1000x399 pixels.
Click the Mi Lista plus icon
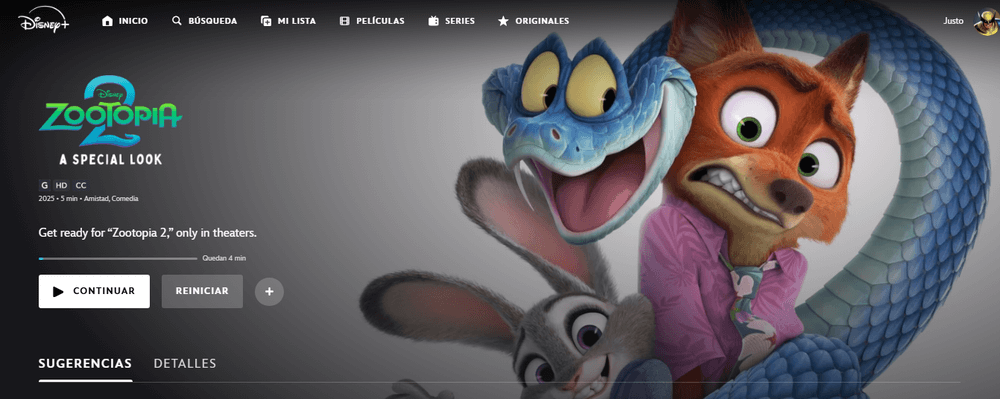(x=266, y=21)
